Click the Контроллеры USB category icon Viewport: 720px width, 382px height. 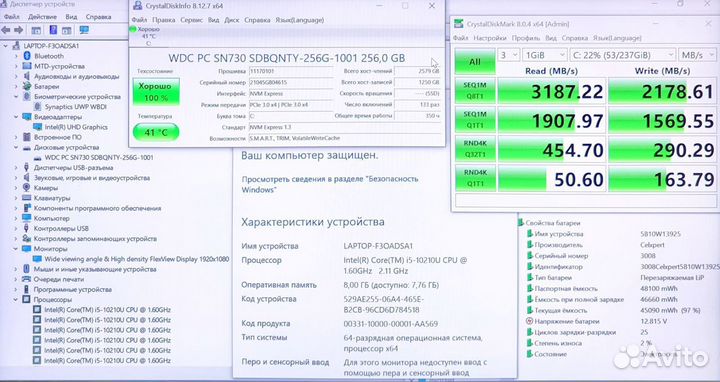click(x=27, y=228)
